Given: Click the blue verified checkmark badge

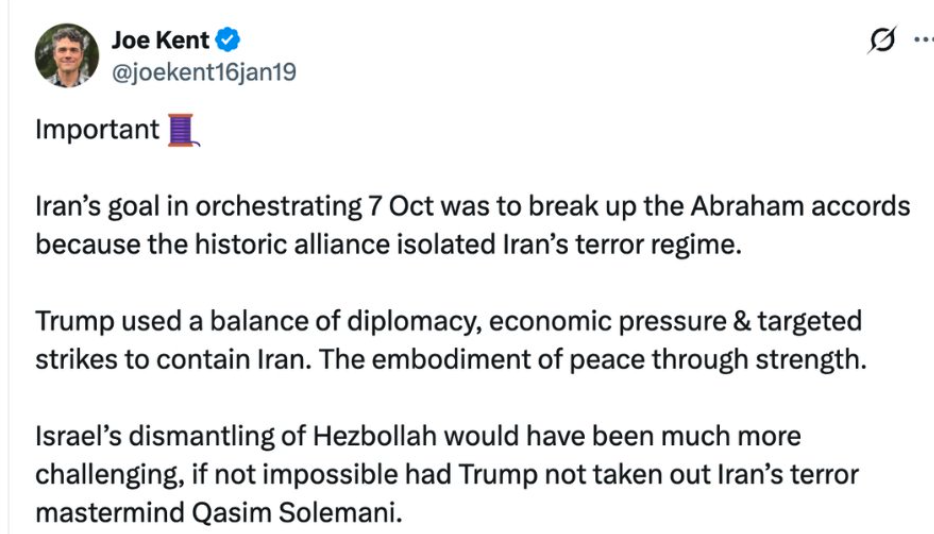Looking at the screenshot, I should [230, 41].
